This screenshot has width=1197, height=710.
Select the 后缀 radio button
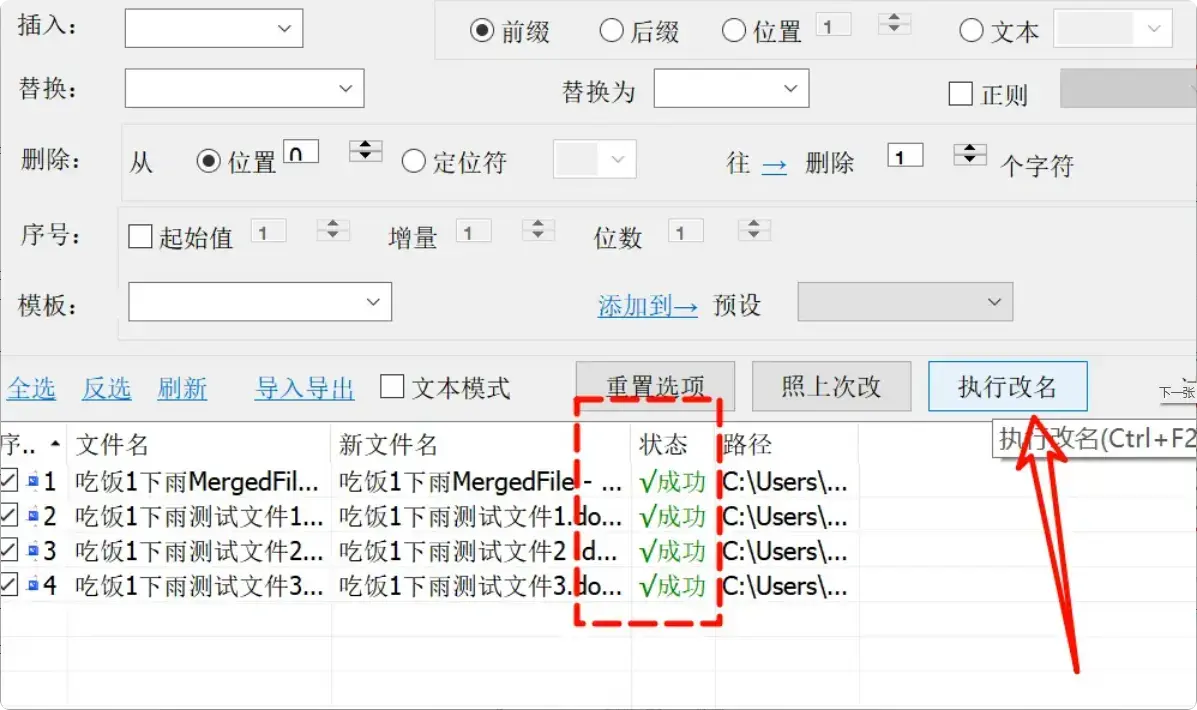coord(611,30)
